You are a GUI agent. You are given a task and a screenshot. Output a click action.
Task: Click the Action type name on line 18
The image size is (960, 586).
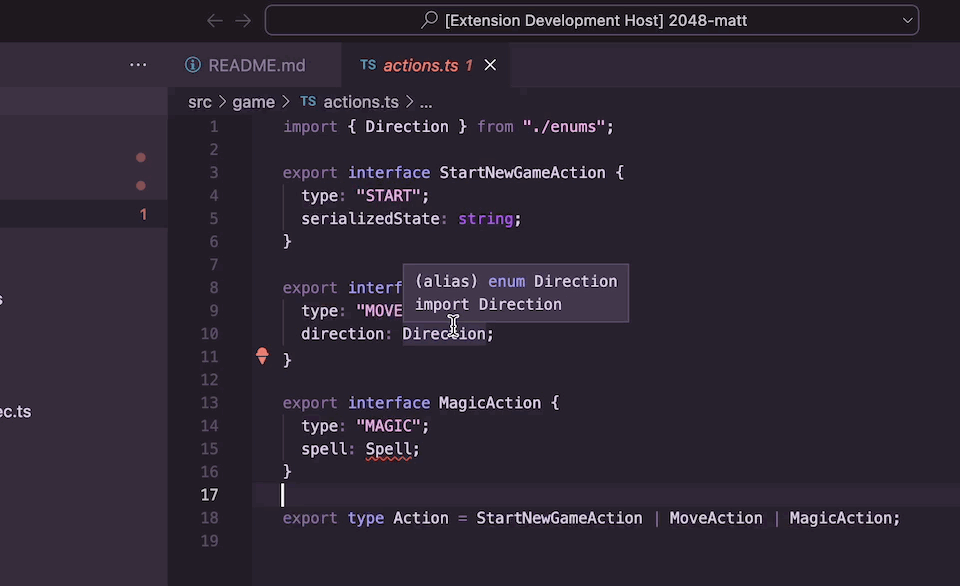tap(421, 518)
